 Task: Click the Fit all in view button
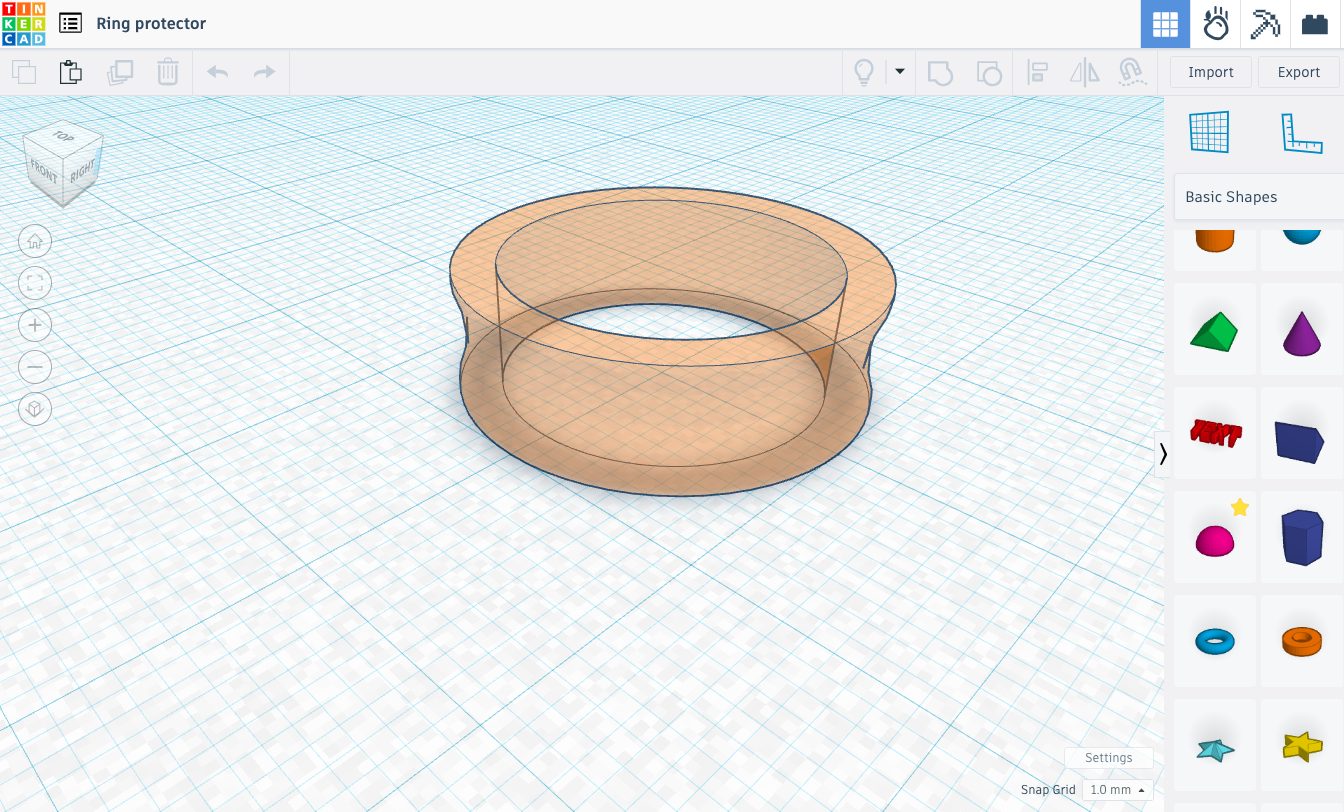coord(35,283)
